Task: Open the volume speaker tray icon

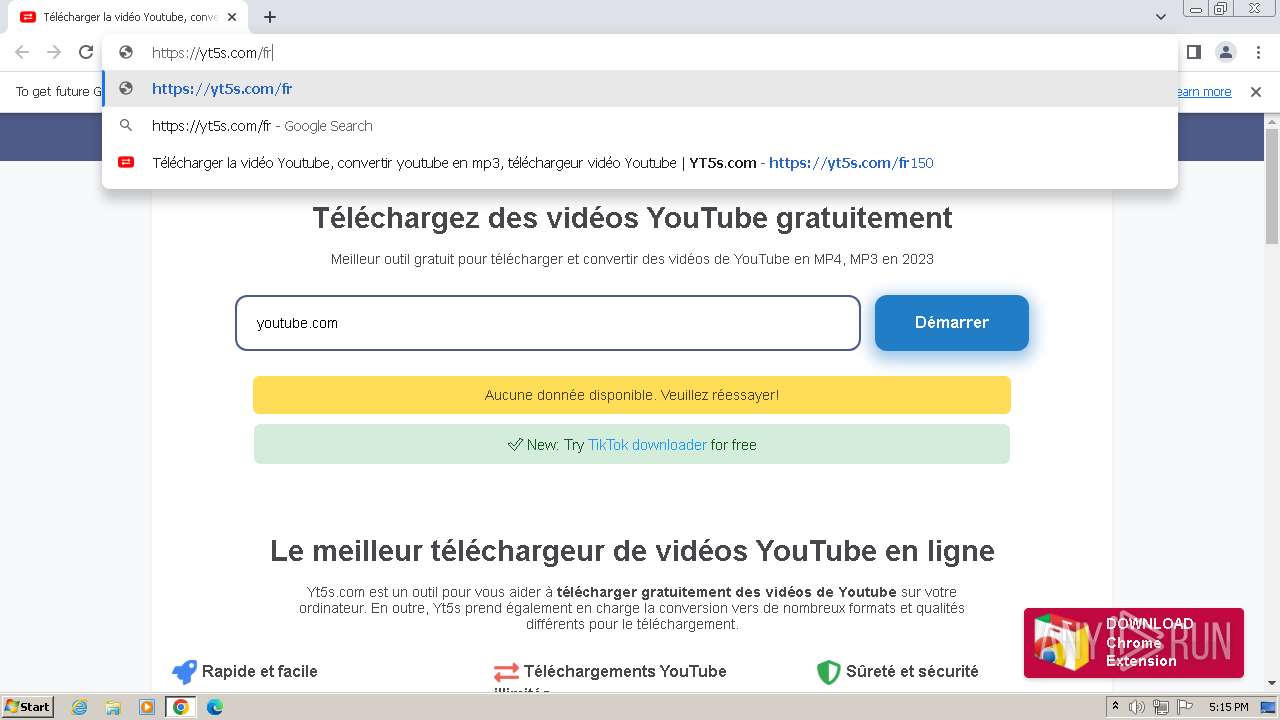Action: (1138, 707)
